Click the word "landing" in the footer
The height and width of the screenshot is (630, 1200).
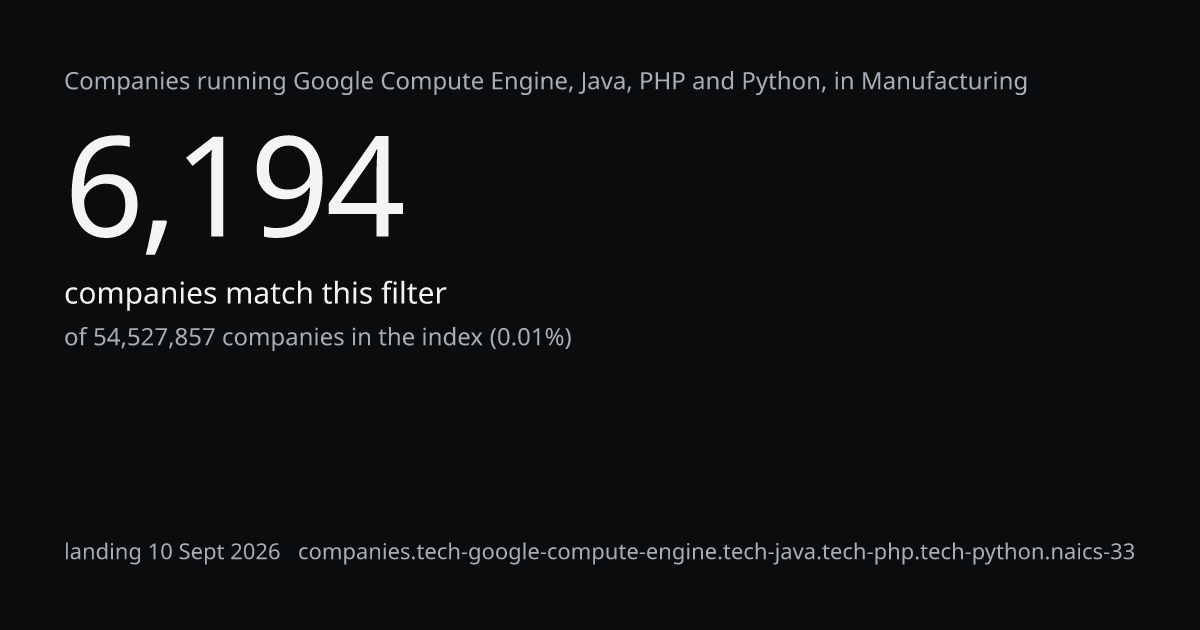(103, 552)
